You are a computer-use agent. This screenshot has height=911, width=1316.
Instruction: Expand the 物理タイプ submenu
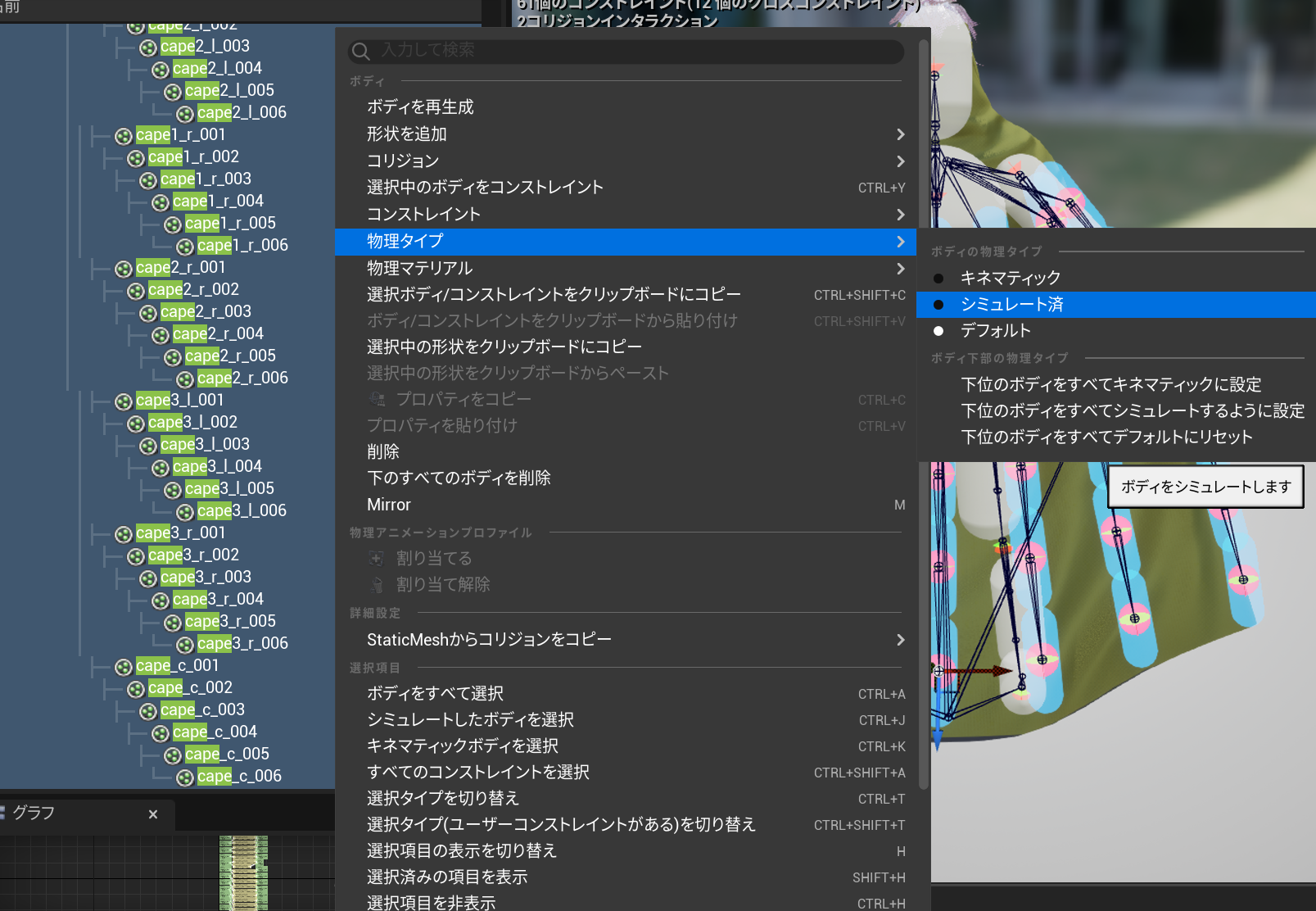coord(626,241)
